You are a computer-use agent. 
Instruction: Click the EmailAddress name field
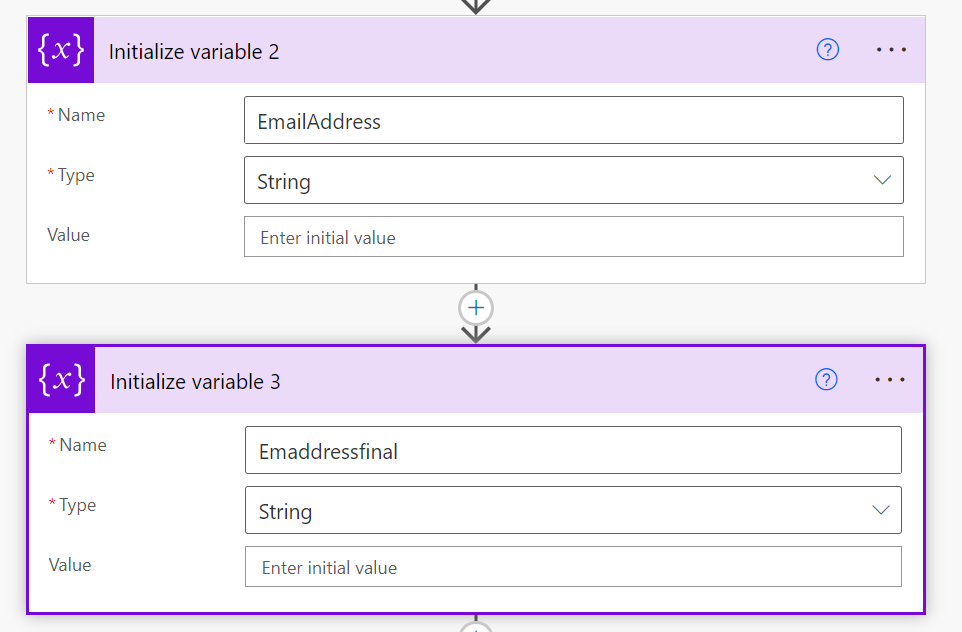click(x=573, y=121)
